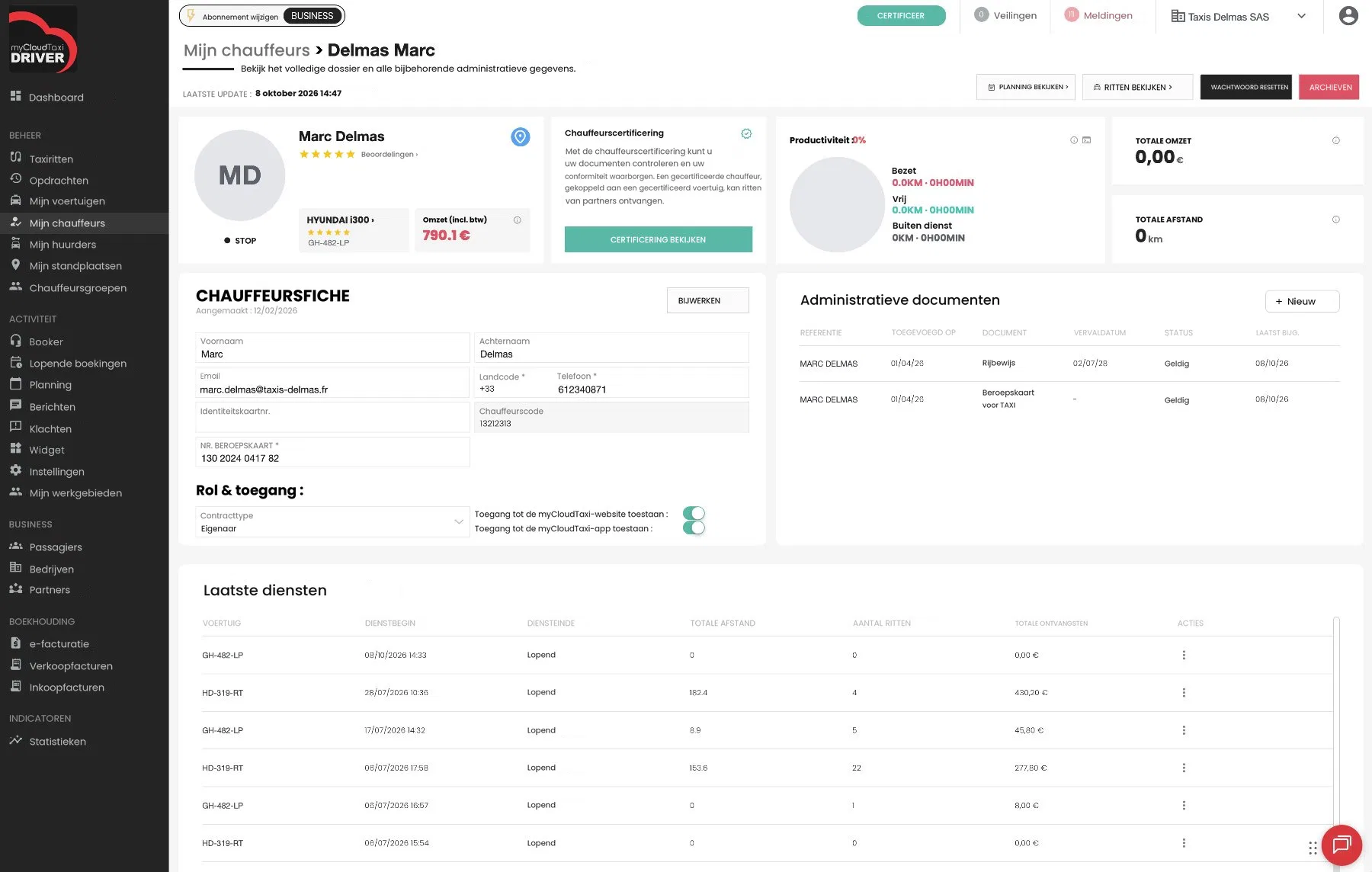This screenshot has width=1372, height=872.
Task: Click Certificering bekijken button
Action: pos(659,239)
